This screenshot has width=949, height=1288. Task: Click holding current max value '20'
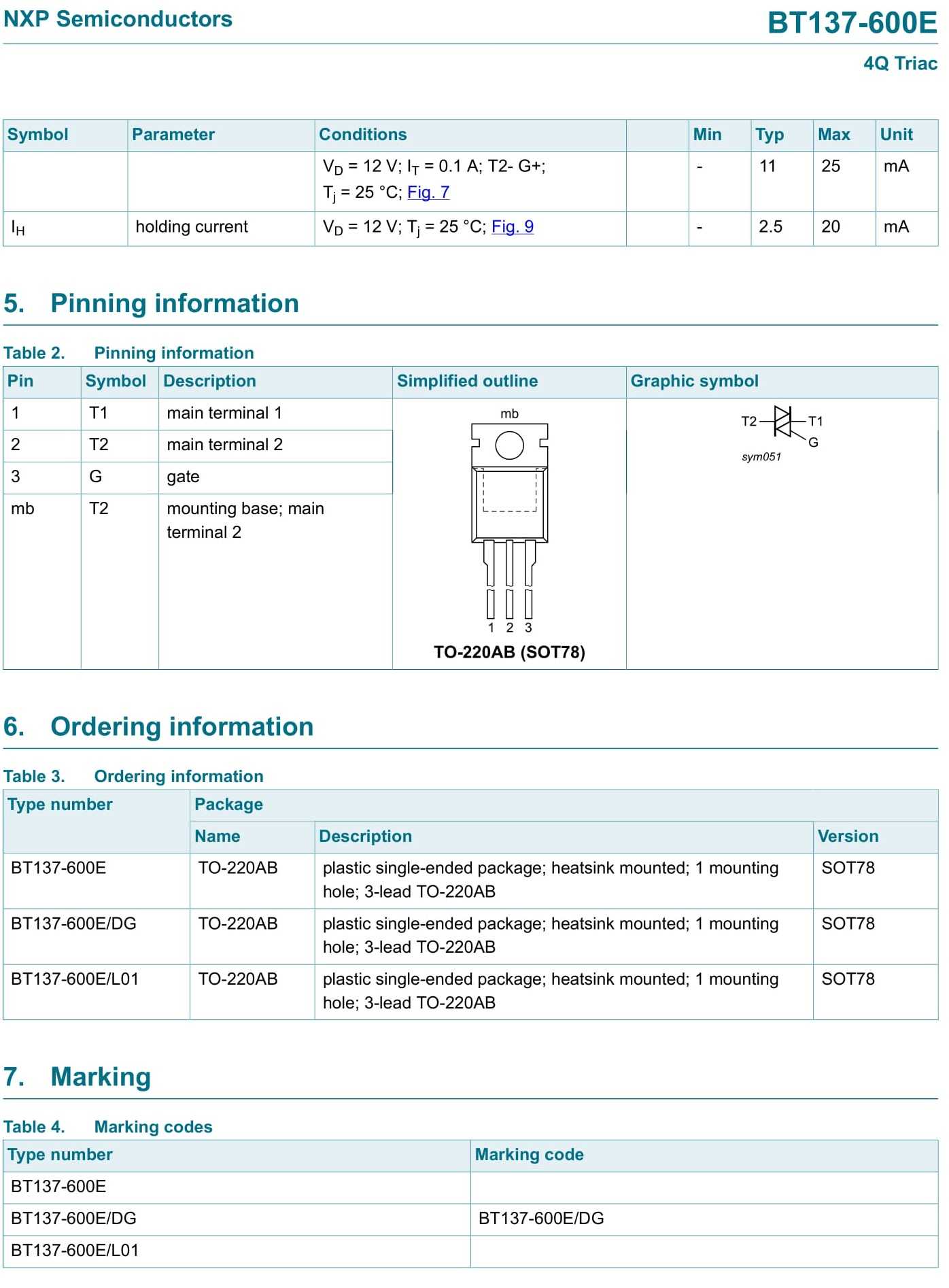point(831,226)
